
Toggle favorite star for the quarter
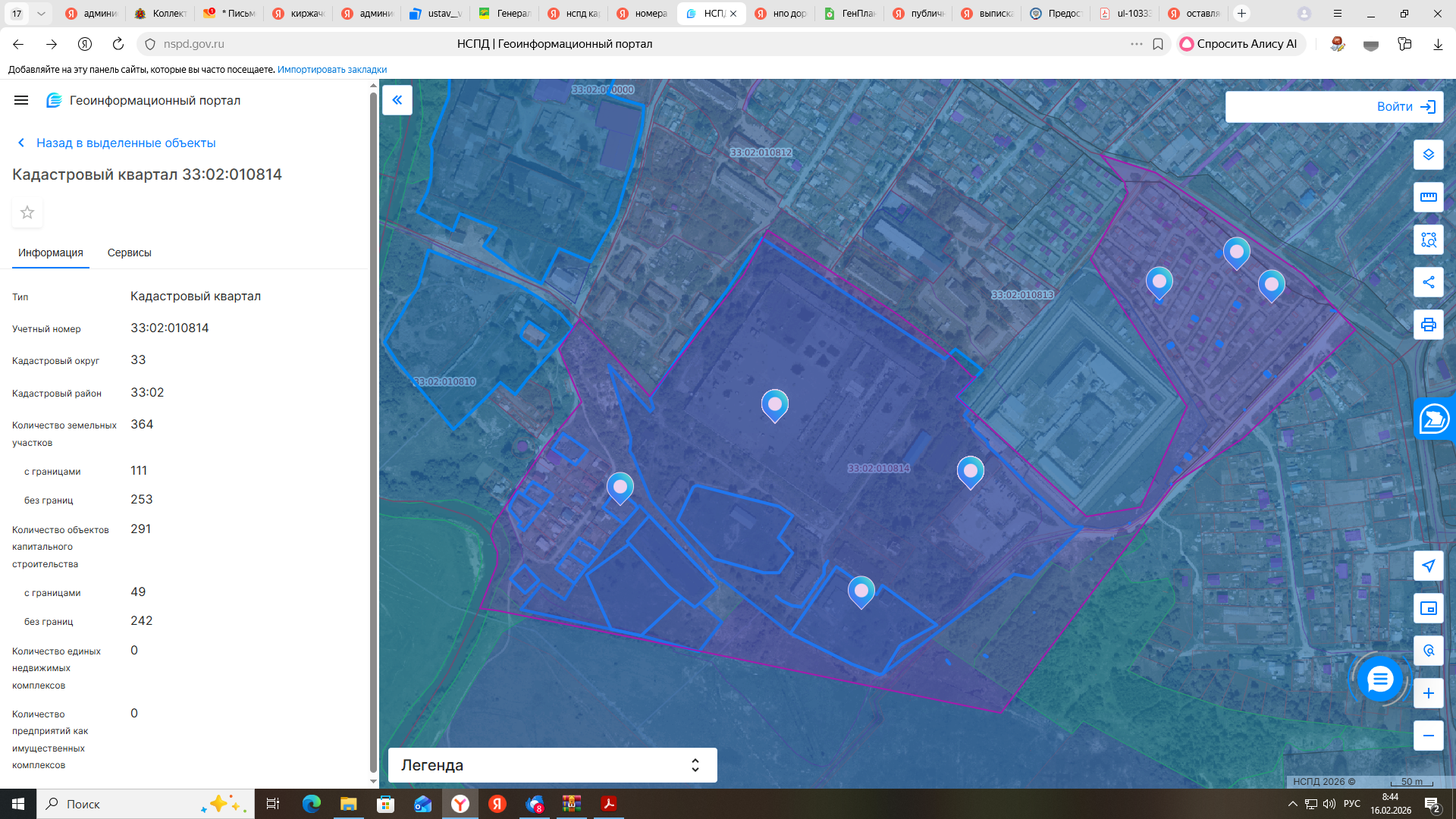click(27, 212)
